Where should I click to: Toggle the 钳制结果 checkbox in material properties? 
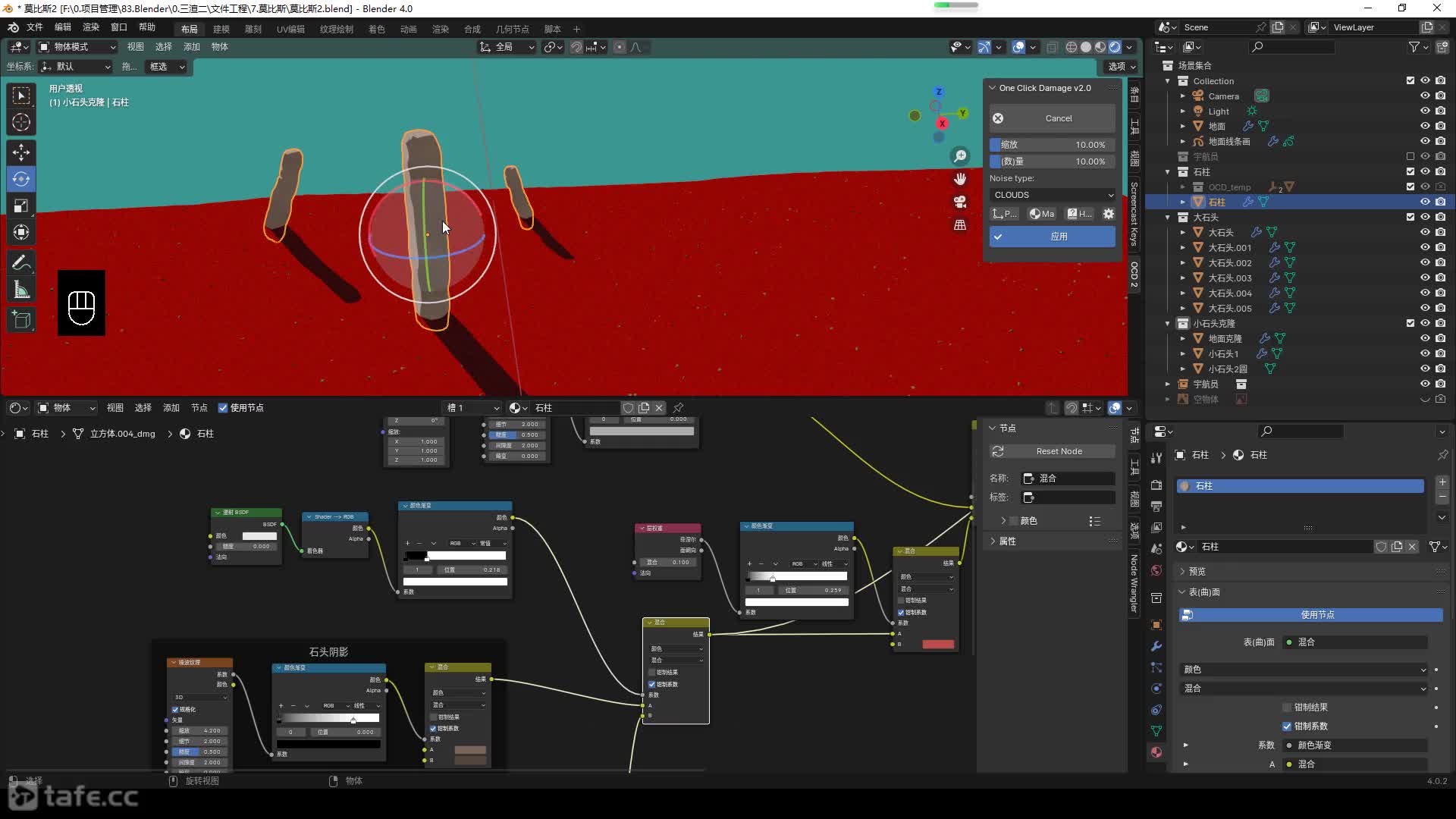point(1287,708)
